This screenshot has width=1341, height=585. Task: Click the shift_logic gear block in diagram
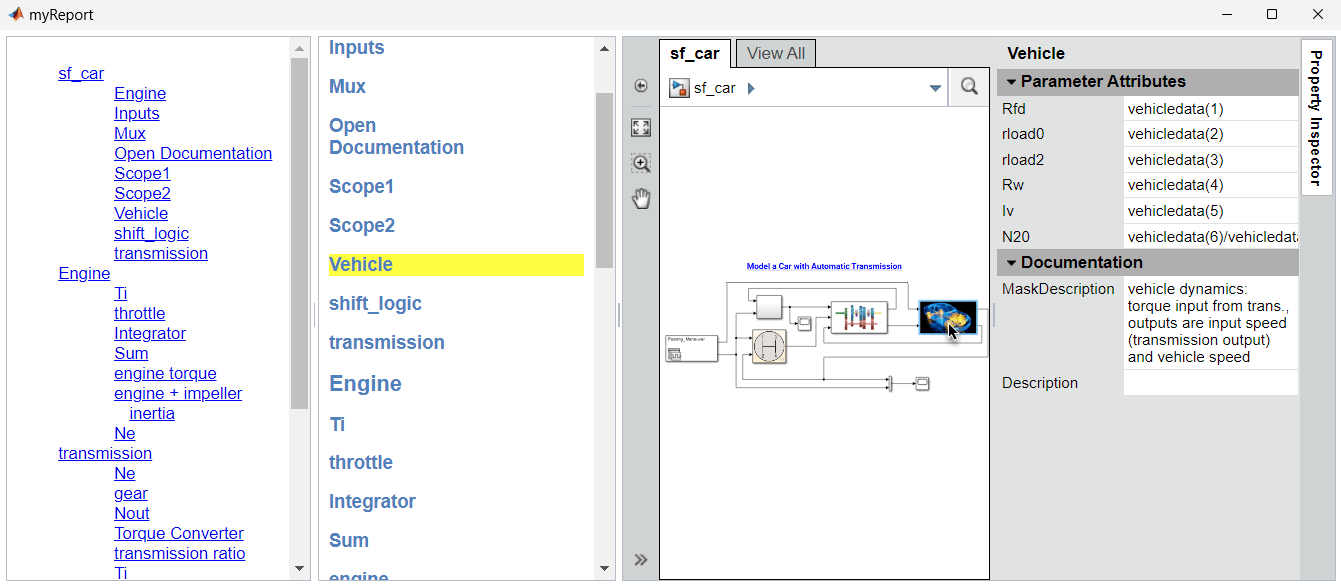click(769, 346)
